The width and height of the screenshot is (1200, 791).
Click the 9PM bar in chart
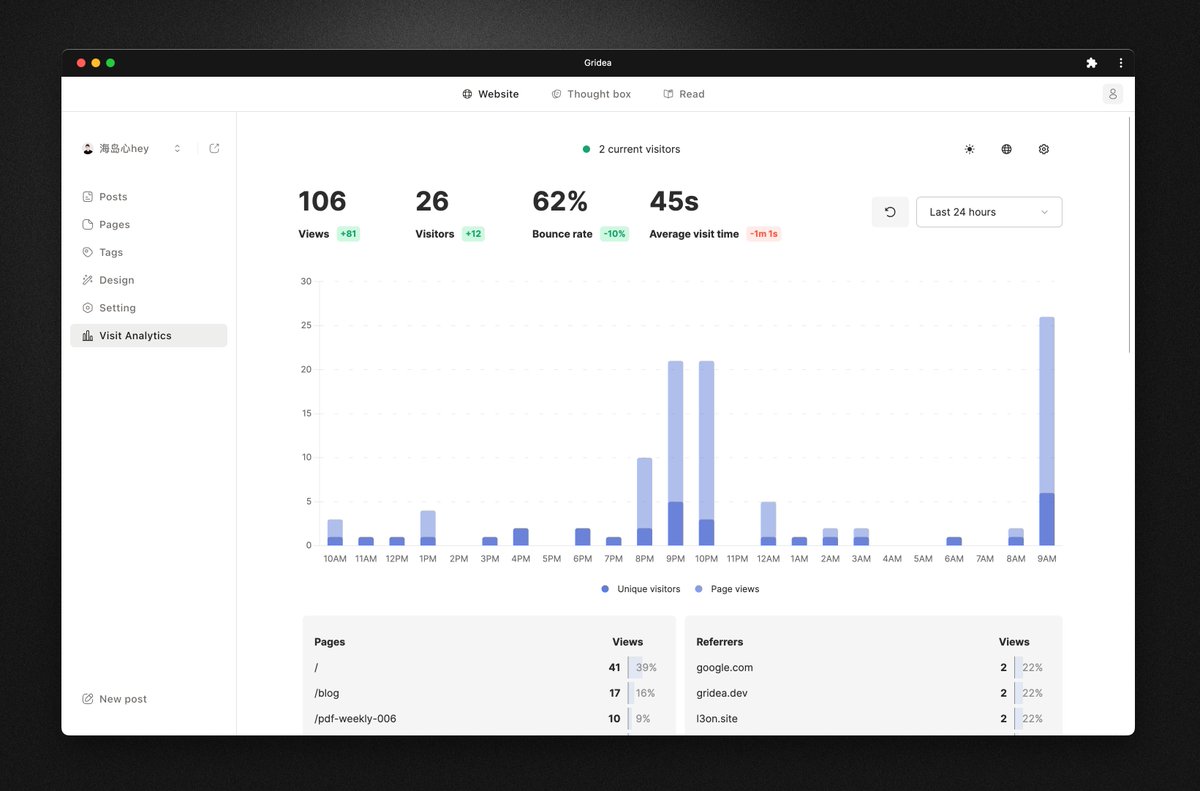[x=675, y=453]
